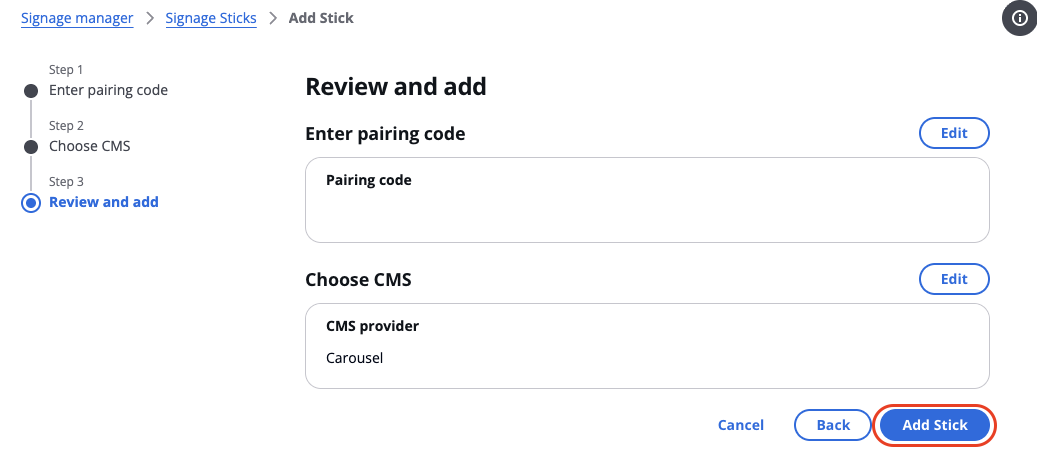
Task: Click the Step 2 circle indicator
Action: [x=31, y=147]
